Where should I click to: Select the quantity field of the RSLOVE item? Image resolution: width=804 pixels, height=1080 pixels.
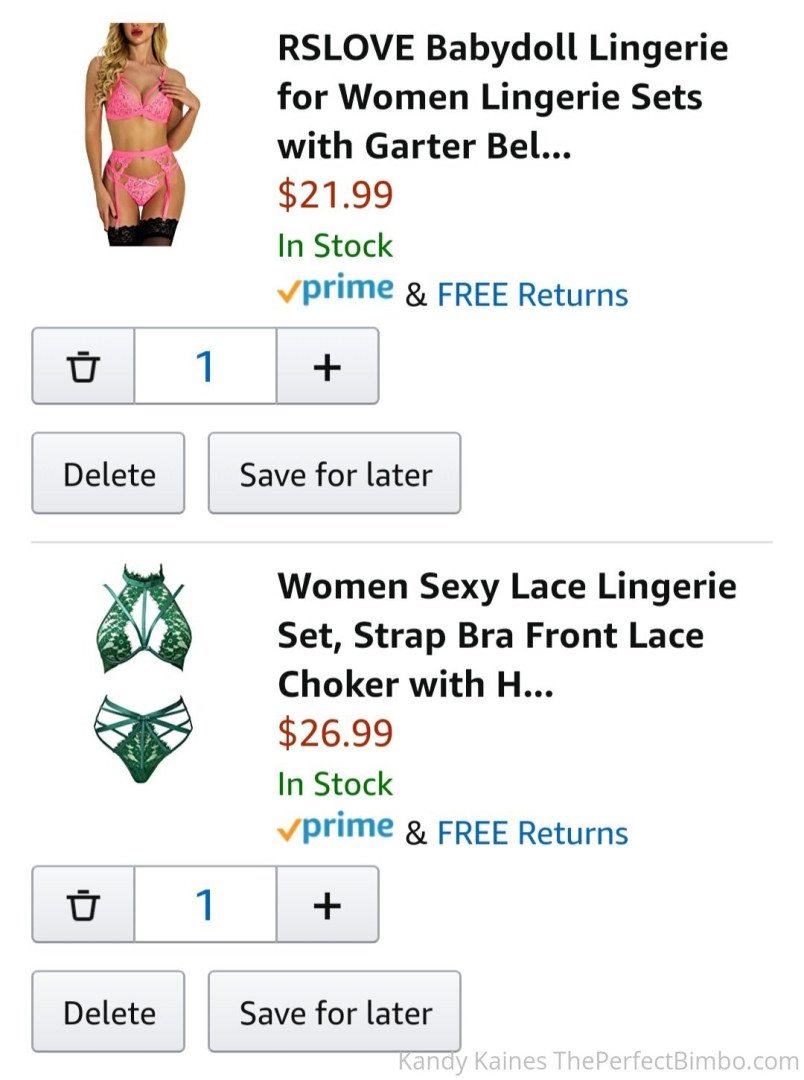(x=205, y=367)
